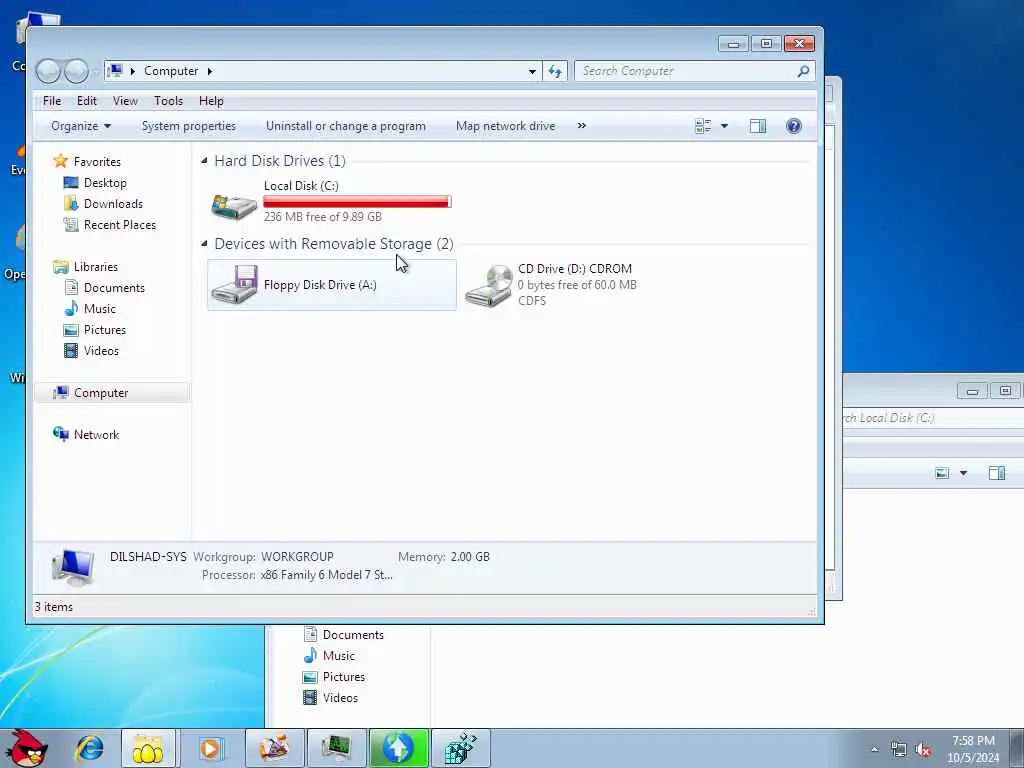This screenshot has width=1024, height=768.
Task: Click the Local Disk (C:) usage bar
Action: click(357, 202)
